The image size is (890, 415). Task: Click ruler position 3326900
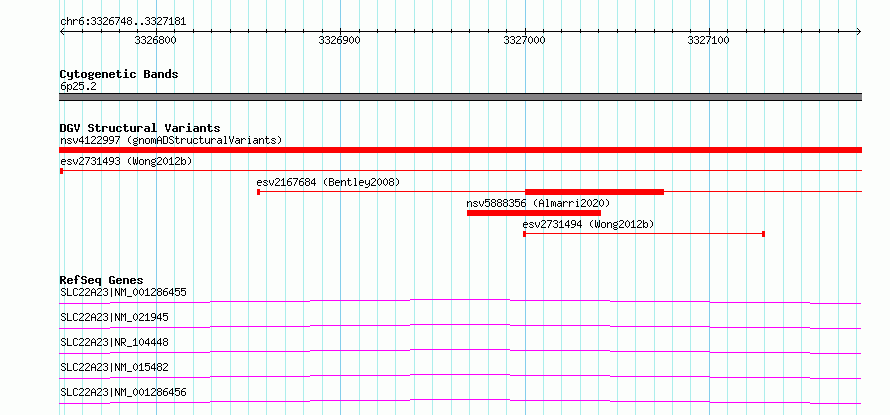pyautogui.click(x=339, y=41)
